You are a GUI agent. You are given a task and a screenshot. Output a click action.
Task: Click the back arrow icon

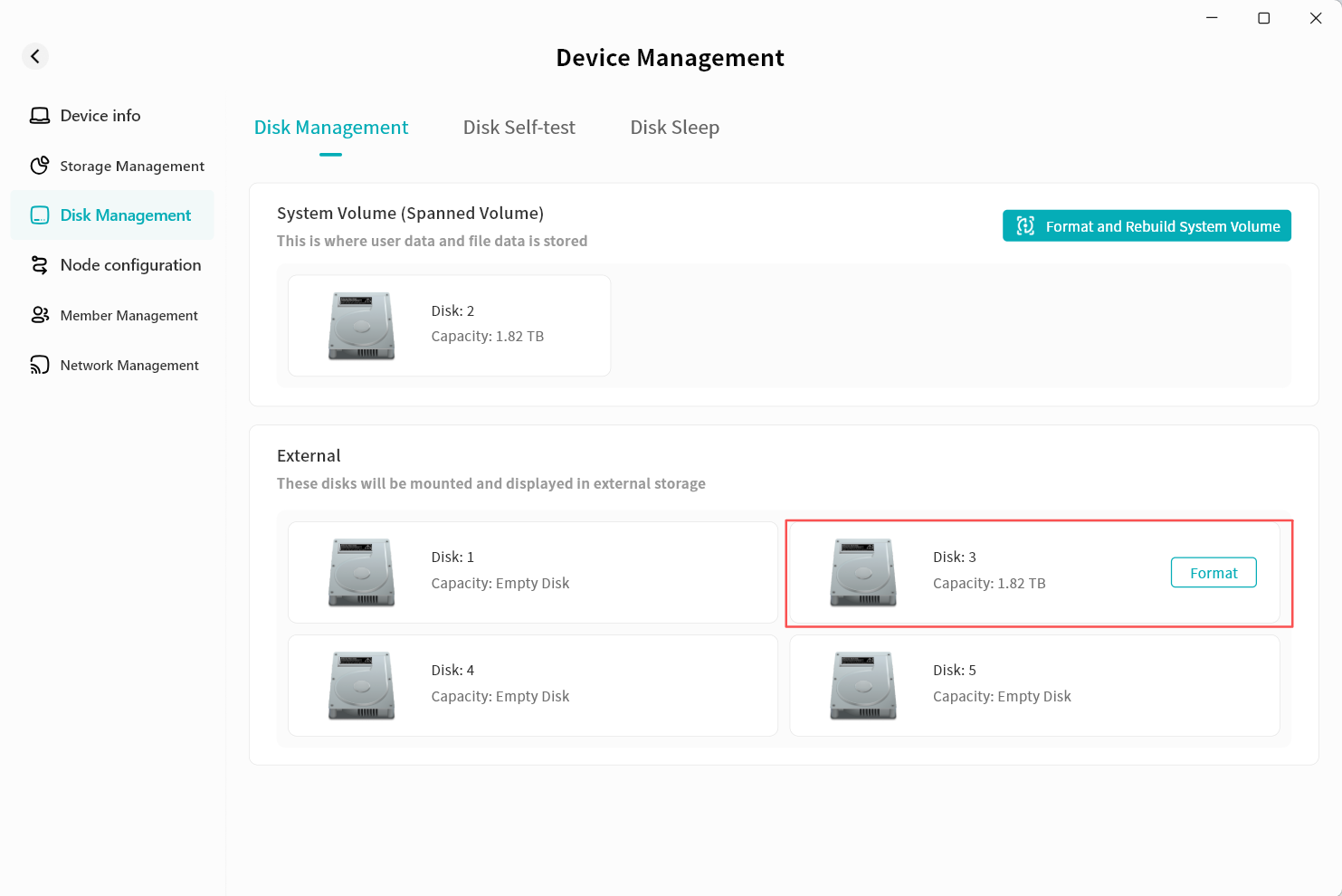pos(35,56)
